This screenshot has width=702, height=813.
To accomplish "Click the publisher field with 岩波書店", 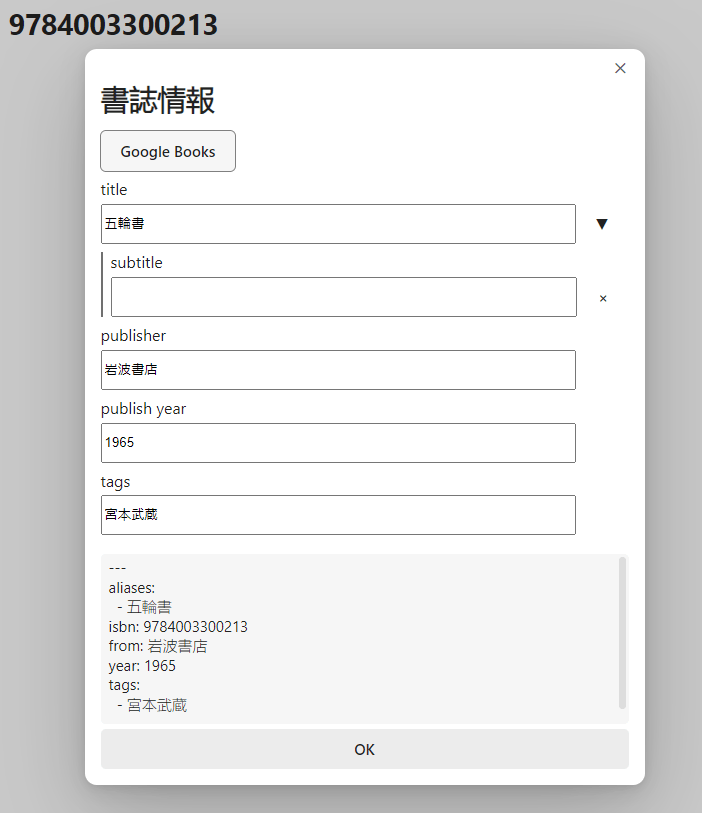I will pos(338,370).
